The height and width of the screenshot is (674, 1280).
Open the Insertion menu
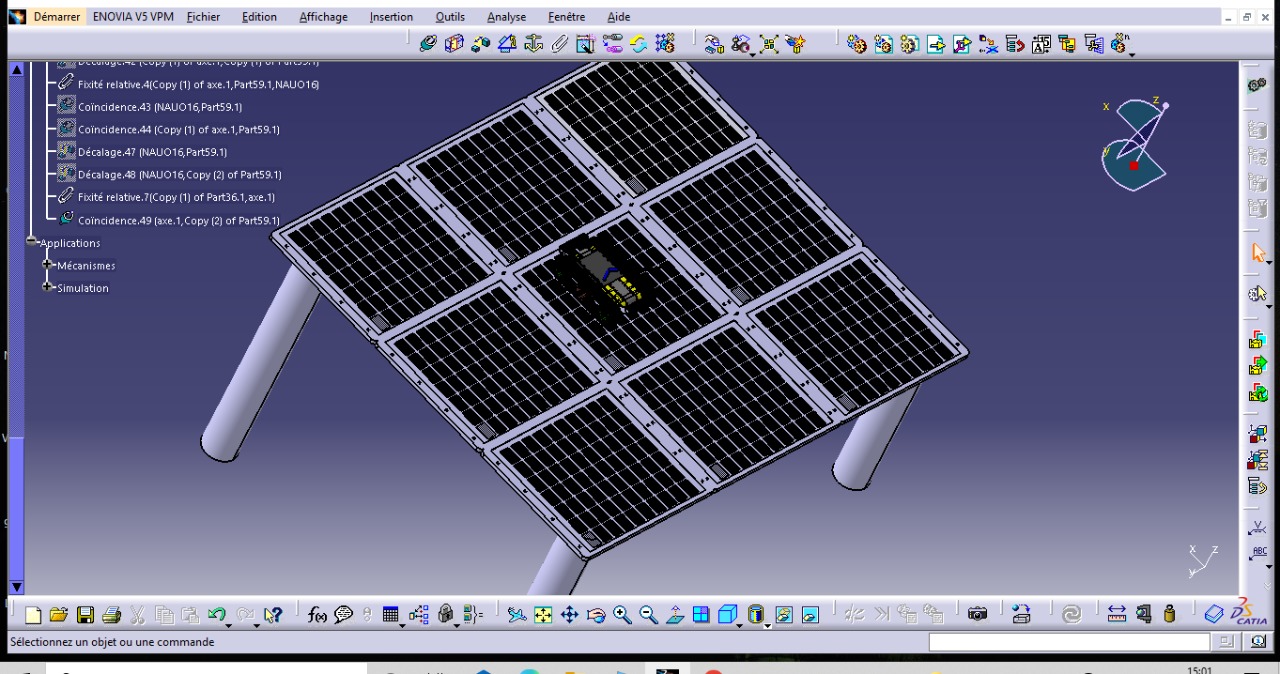point(391,17)
